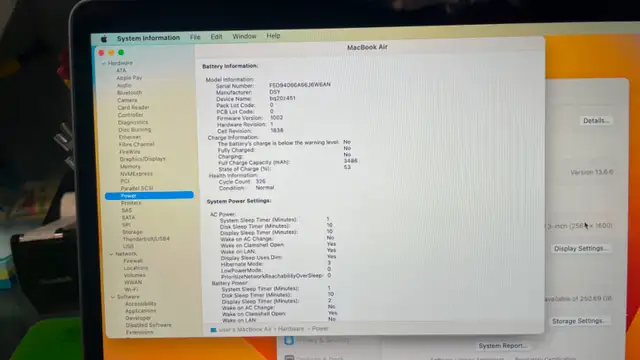Select Bluetooth in the Hardware list

click(129, 93)
